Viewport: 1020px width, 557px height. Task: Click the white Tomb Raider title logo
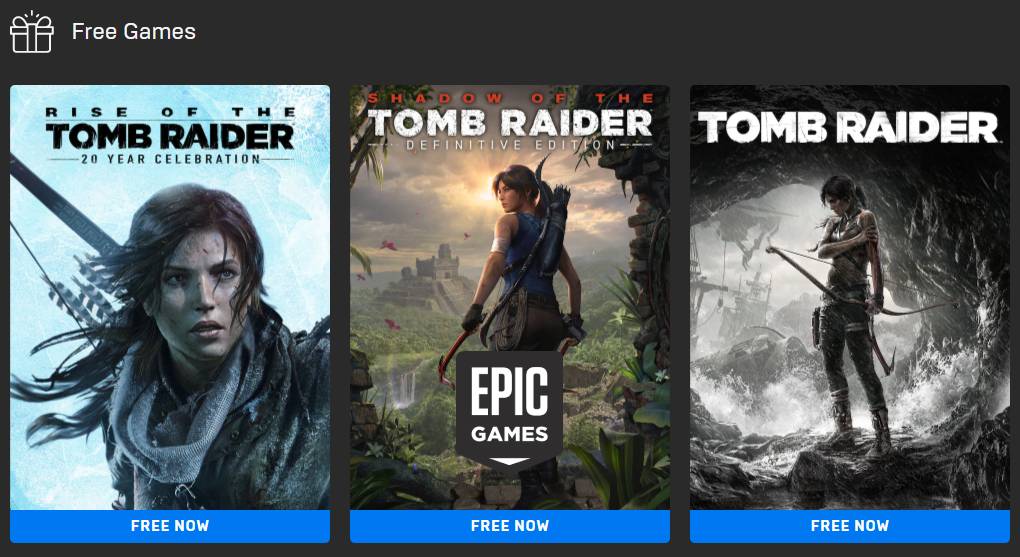(848, 127)
